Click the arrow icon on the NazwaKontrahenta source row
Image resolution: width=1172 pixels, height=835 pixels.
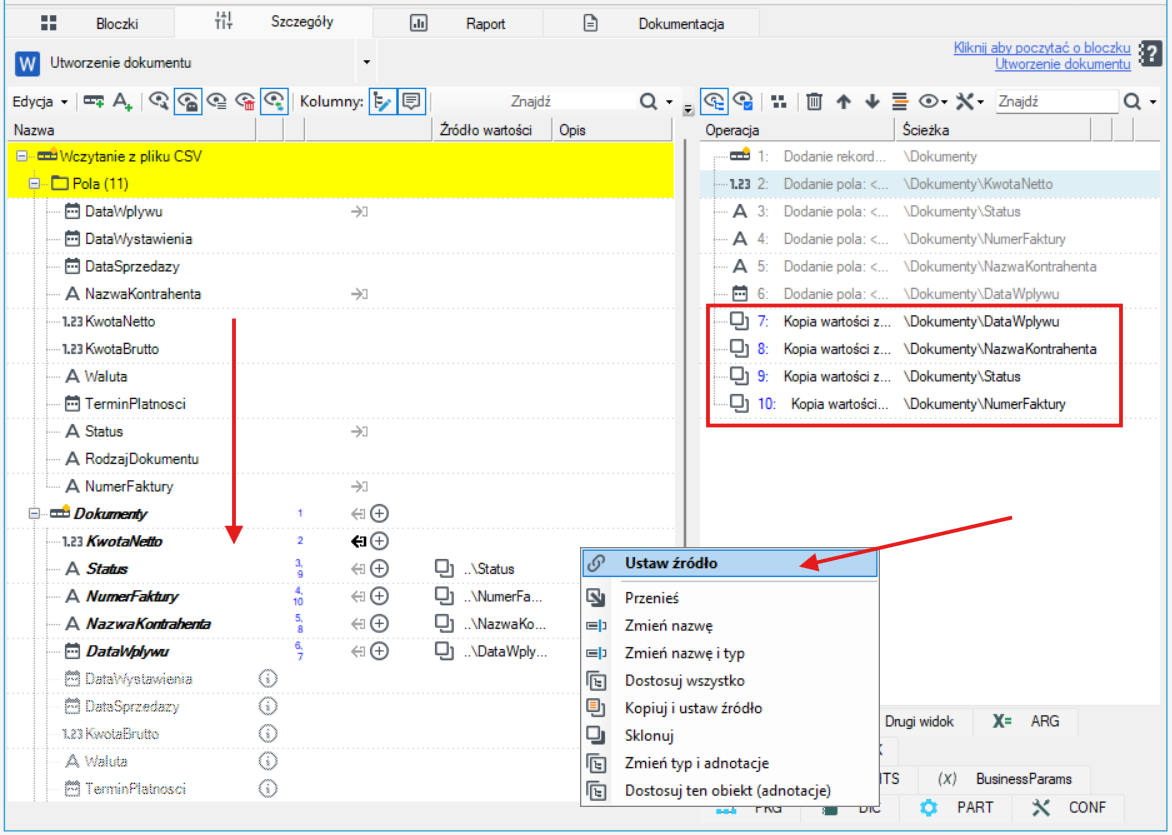359,294
